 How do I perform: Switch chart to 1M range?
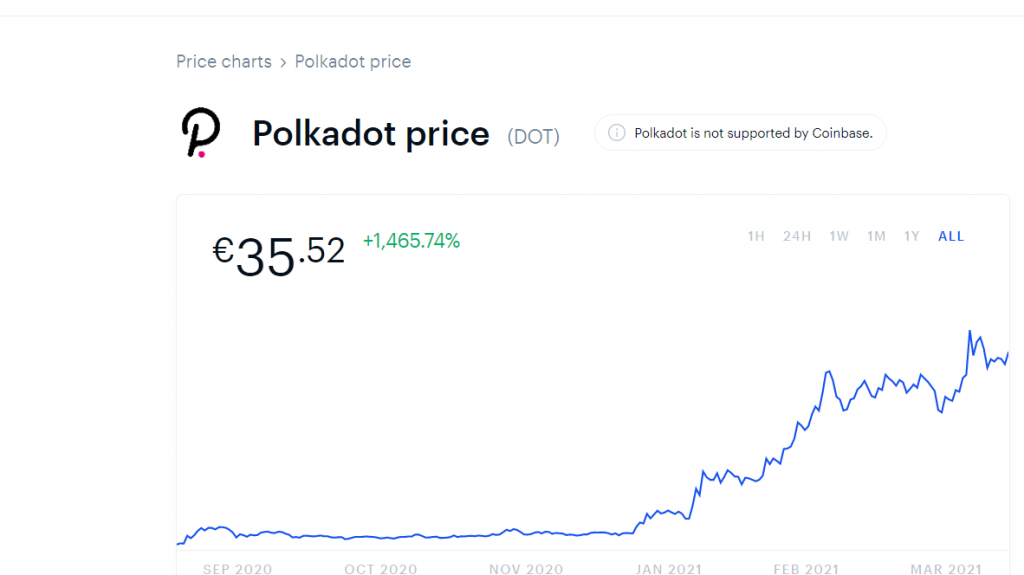tap(876, 236)
